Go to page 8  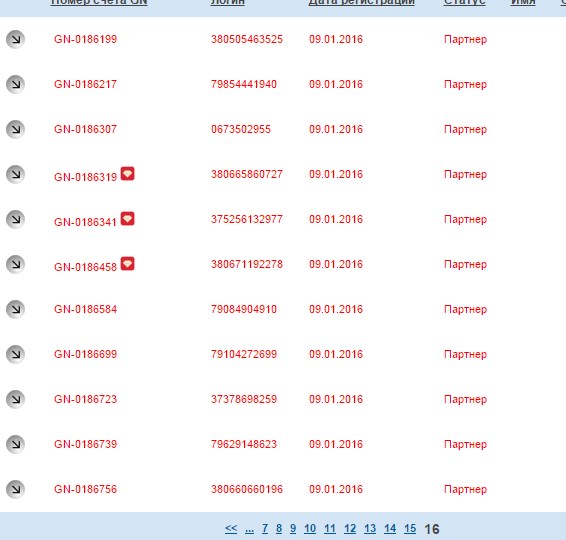coord(279,529)
